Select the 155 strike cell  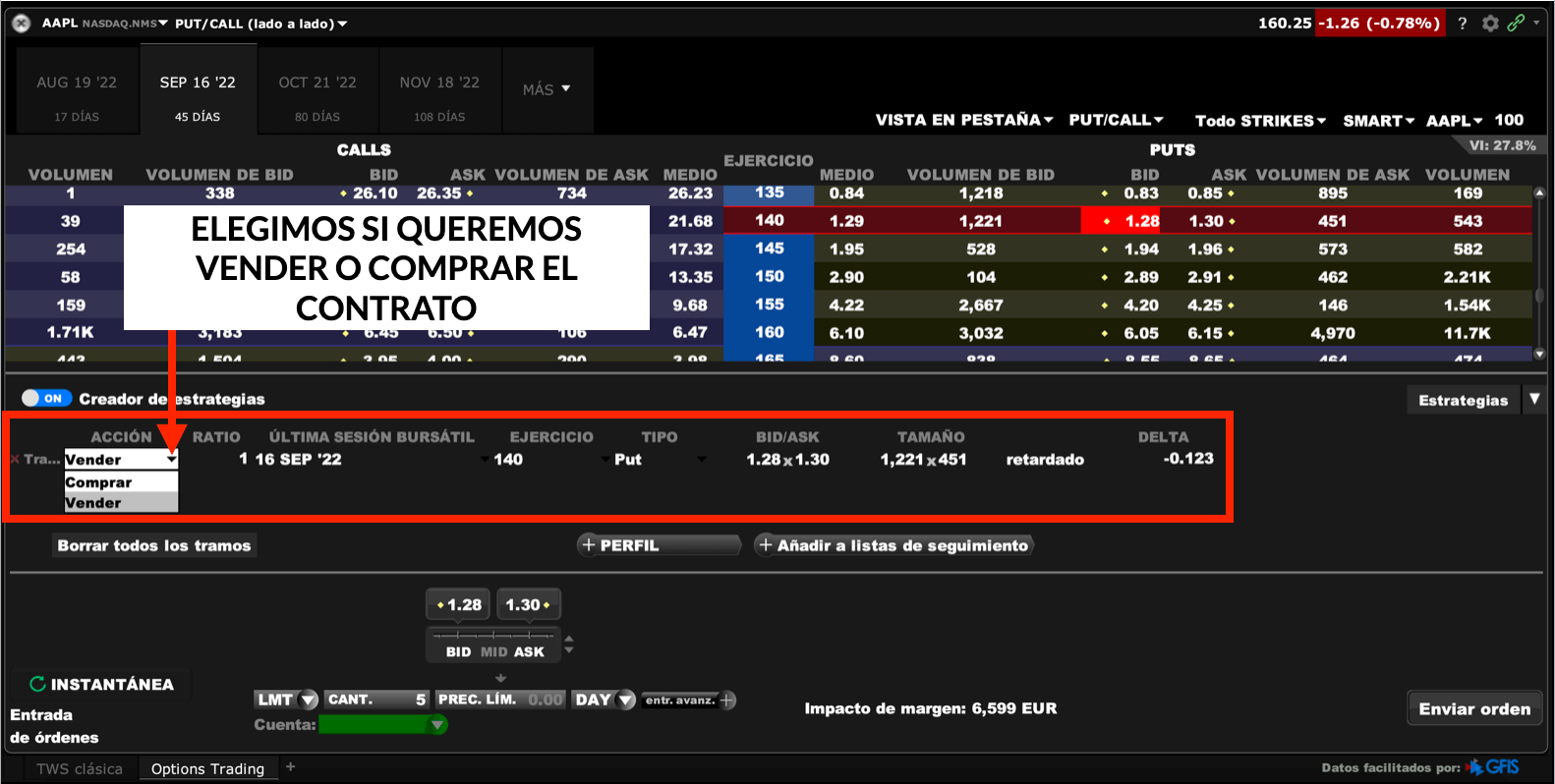[769, 305]
